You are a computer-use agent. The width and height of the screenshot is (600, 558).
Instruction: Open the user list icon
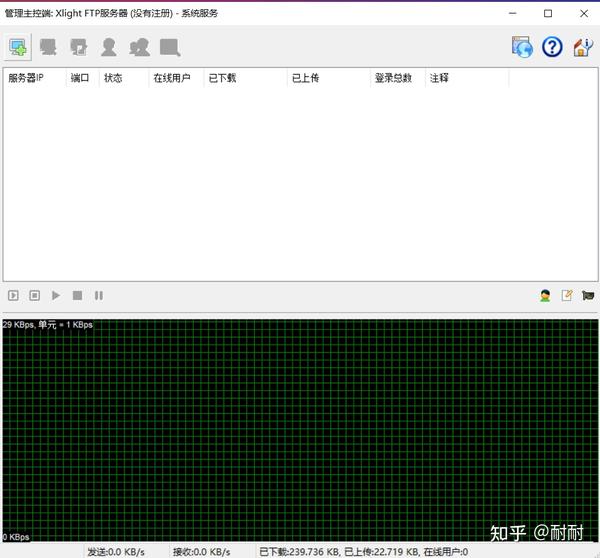coord(109,47)
